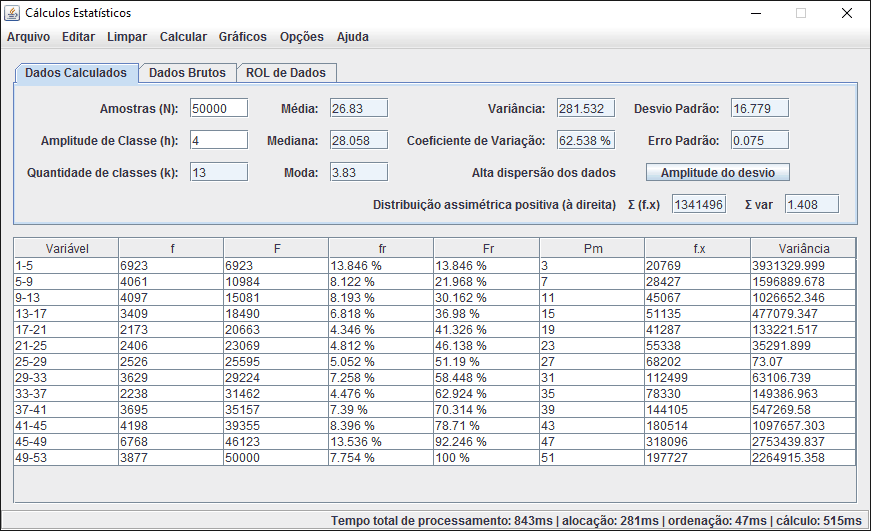This screenshot has width=871, height=531.
Task: Focus the Amostras (N) input field
Action: coord(219,108)
